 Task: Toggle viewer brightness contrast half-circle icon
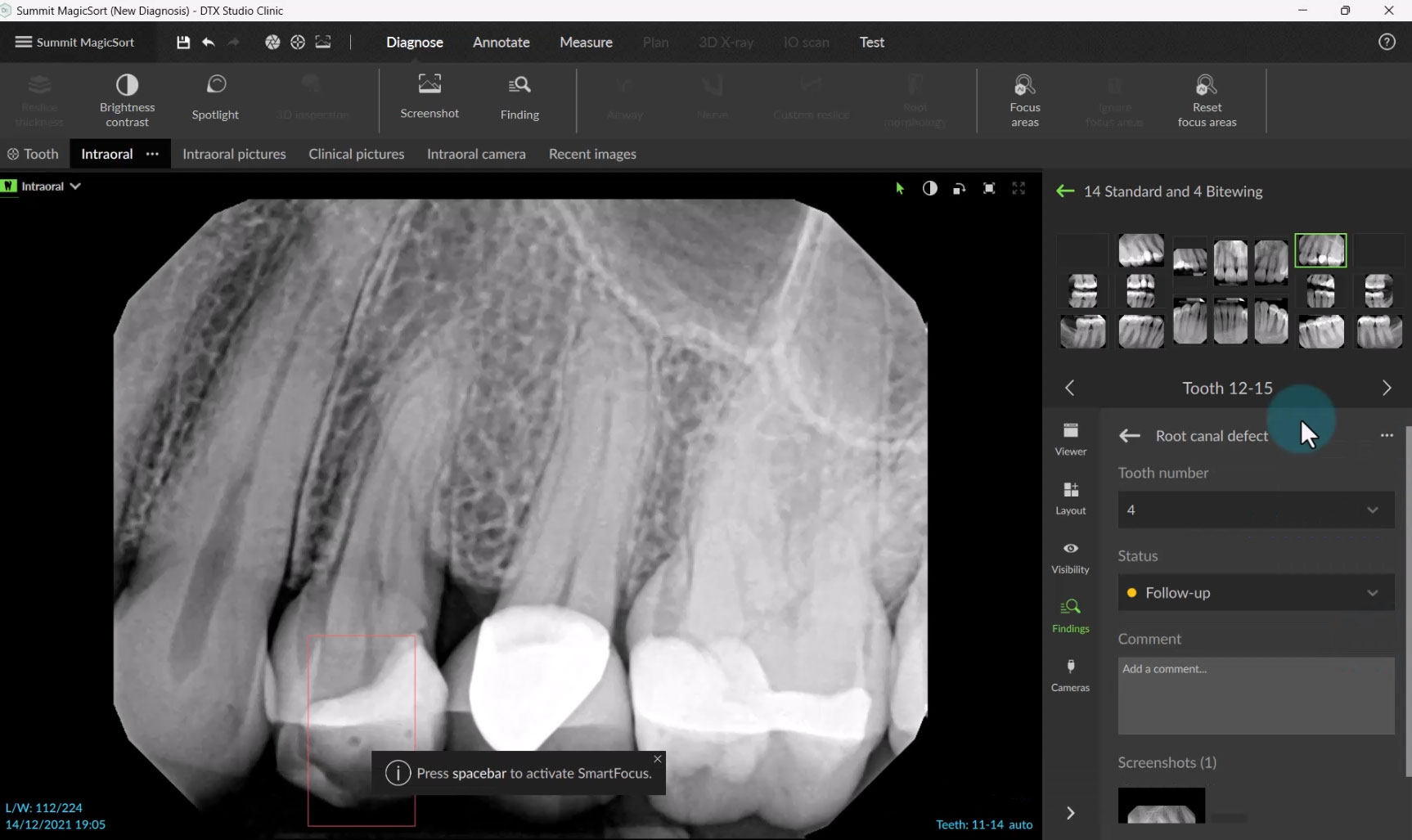point(930,188)
